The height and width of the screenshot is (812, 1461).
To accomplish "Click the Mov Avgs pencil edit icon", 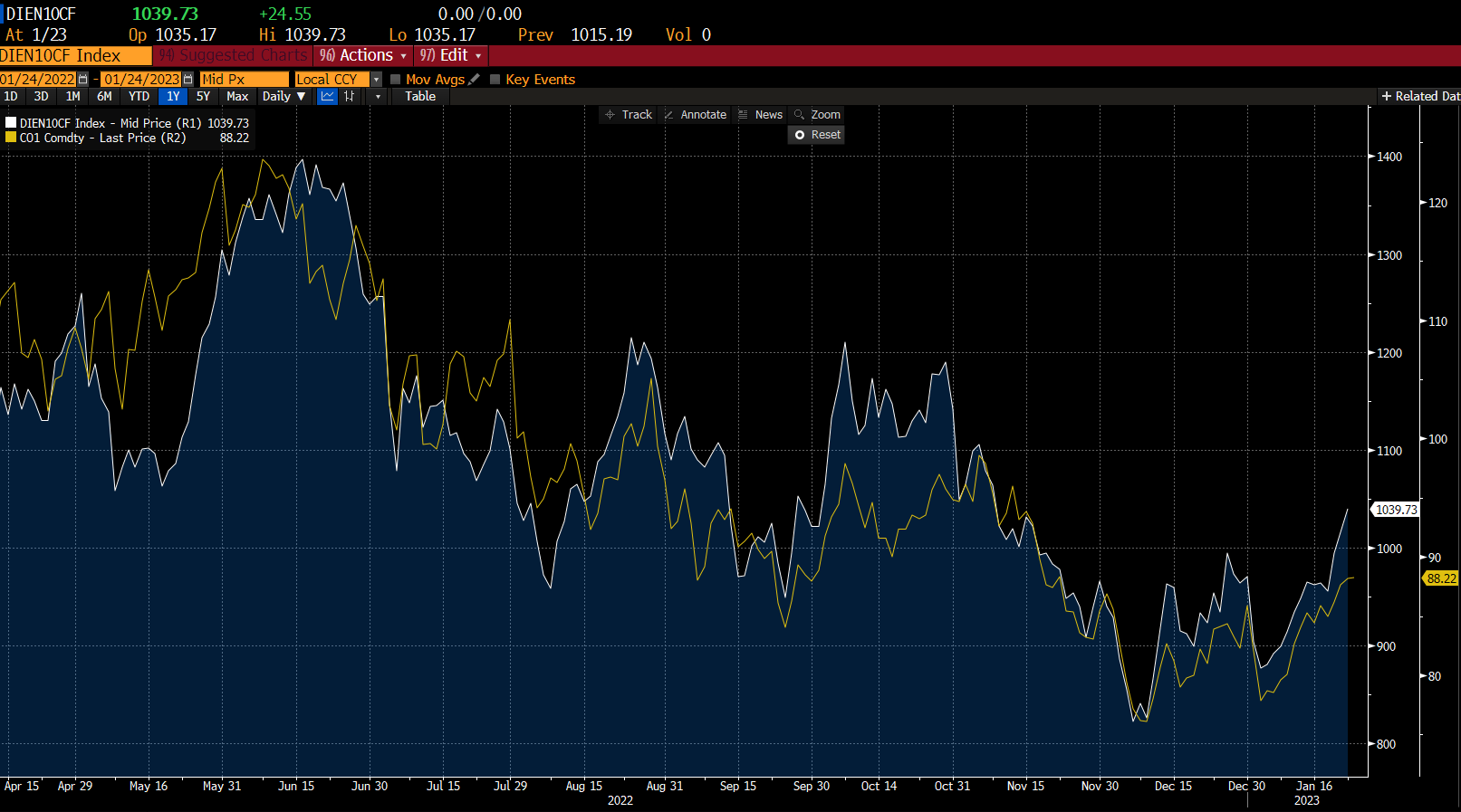I will pyautogui.click(x=474, y=80).
